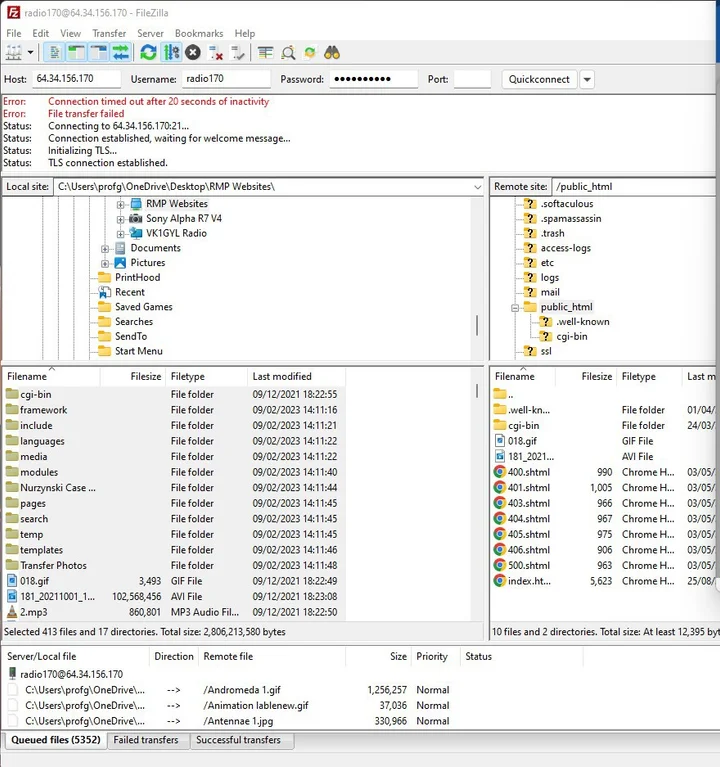Collapse the public_html remote folder
The image size is (720, 767).
515,307
